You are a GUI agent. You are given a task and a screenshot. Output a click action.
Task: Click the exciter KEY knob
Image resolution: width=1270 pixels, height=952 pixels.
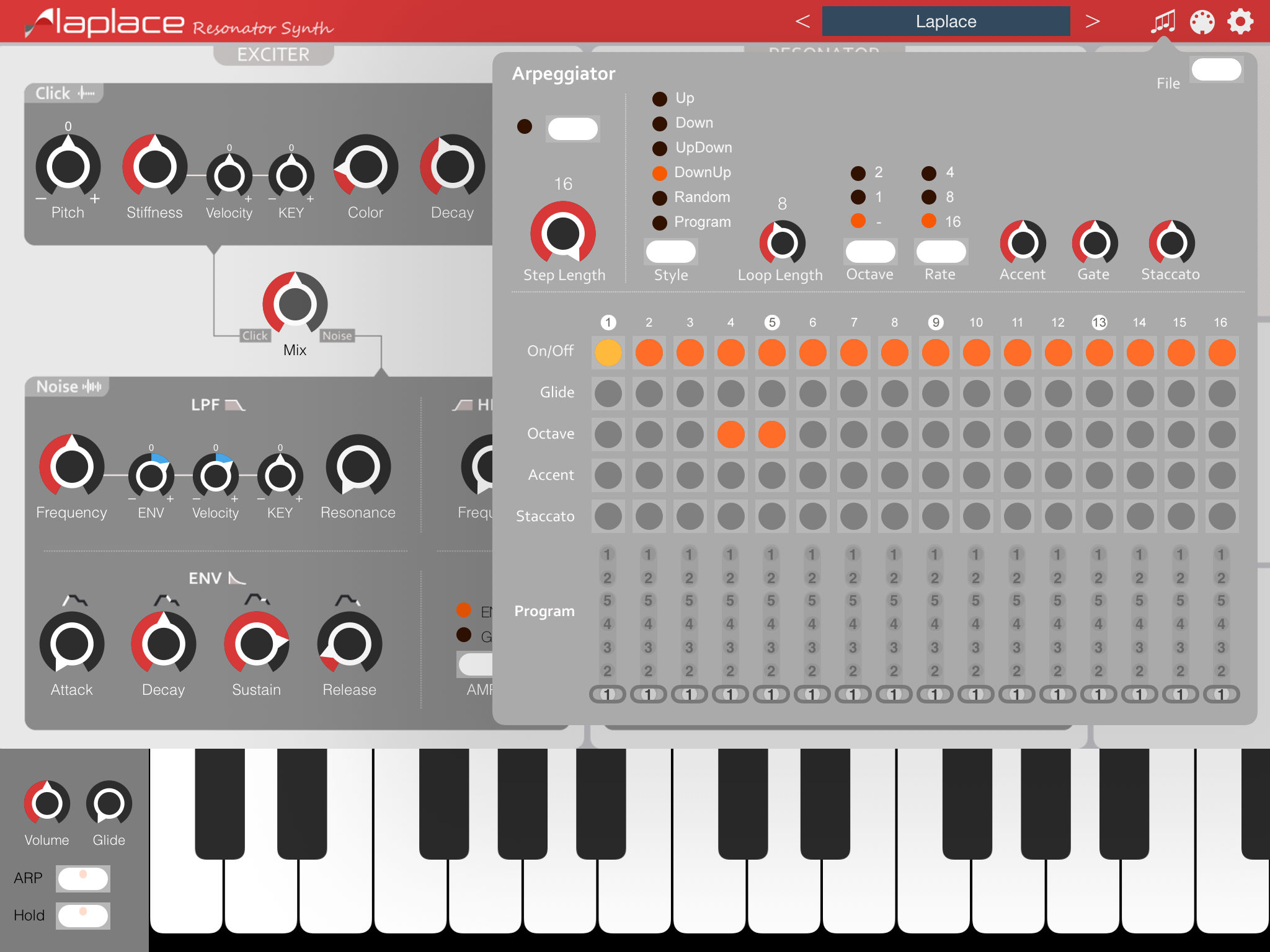pyautogui.click(x=291, y=176)
